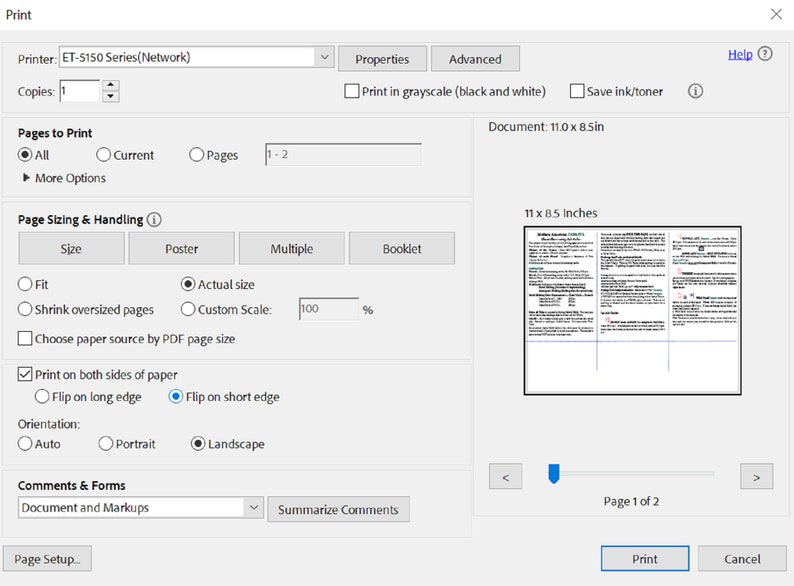Select the Current page radio button

(103, 154)
